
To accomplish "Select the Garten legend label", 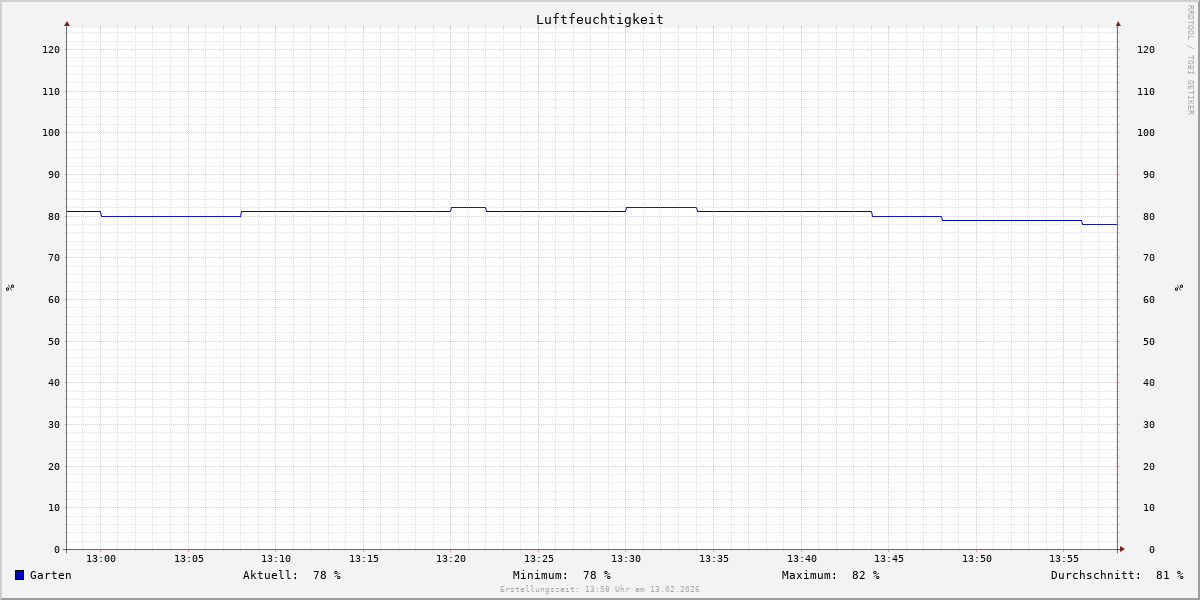I will point(50,575).
